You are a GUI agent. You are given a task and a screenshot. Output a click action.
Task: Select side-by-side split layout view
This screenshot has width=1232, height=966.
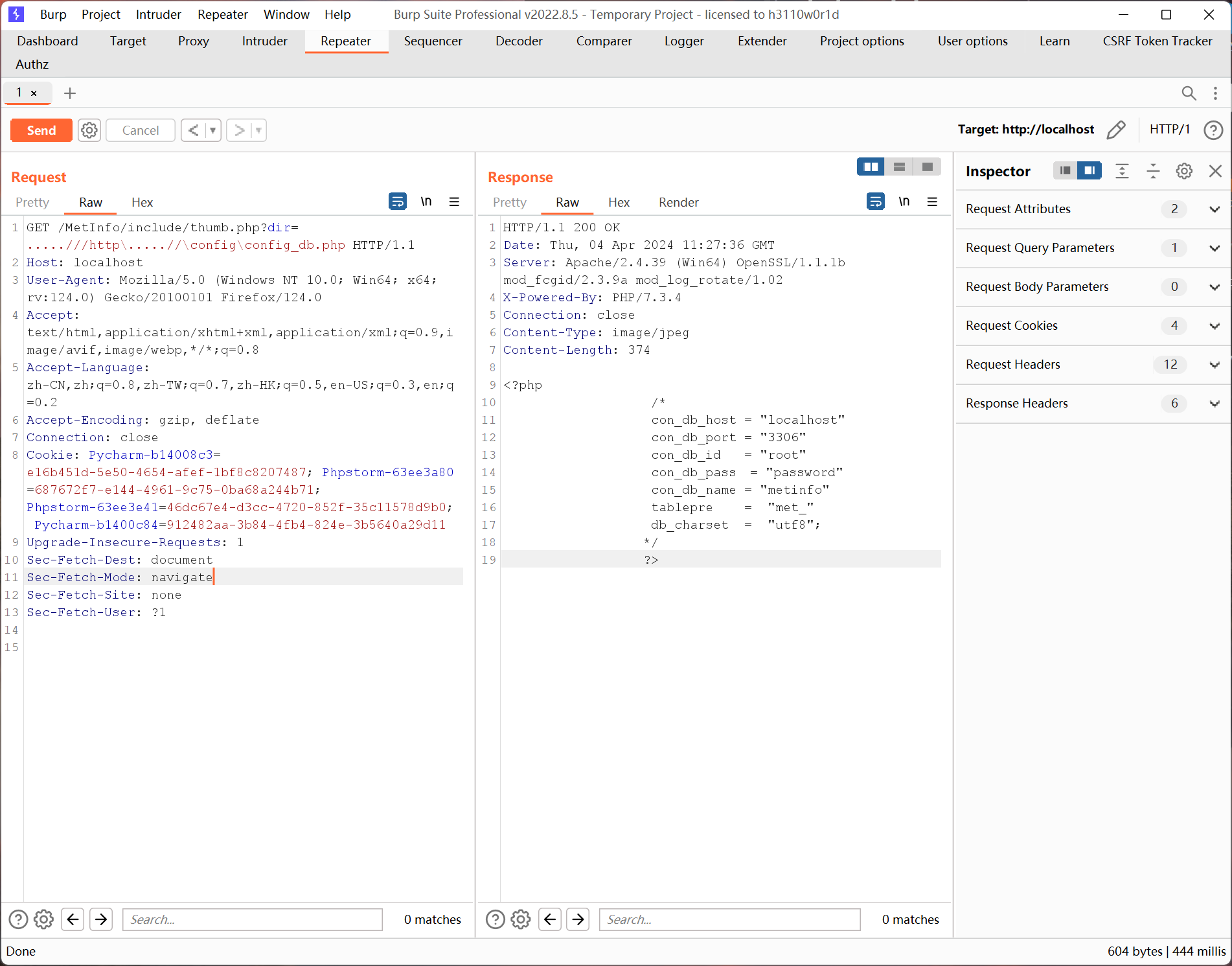point(871,167)
